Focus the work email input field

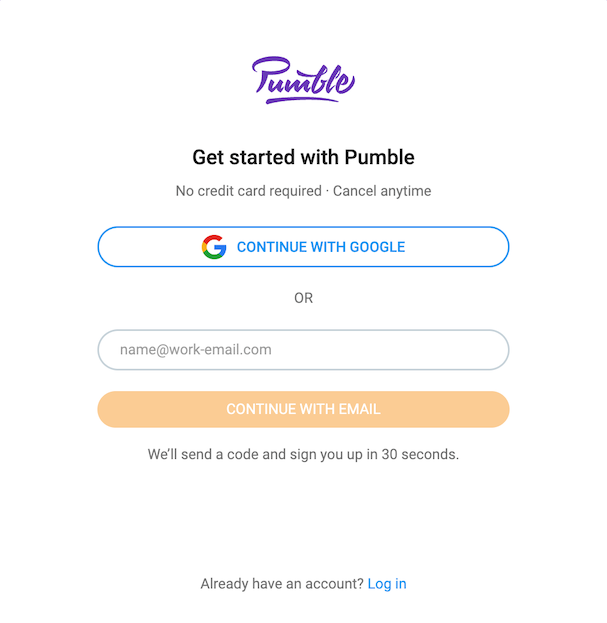pos(303,350)
